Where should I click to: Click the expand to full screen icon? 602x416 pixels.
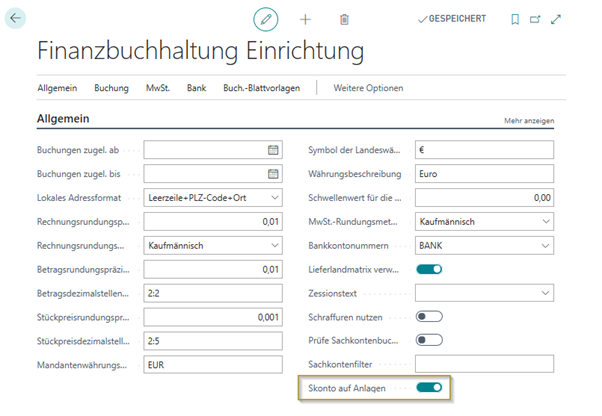point(556,18)
